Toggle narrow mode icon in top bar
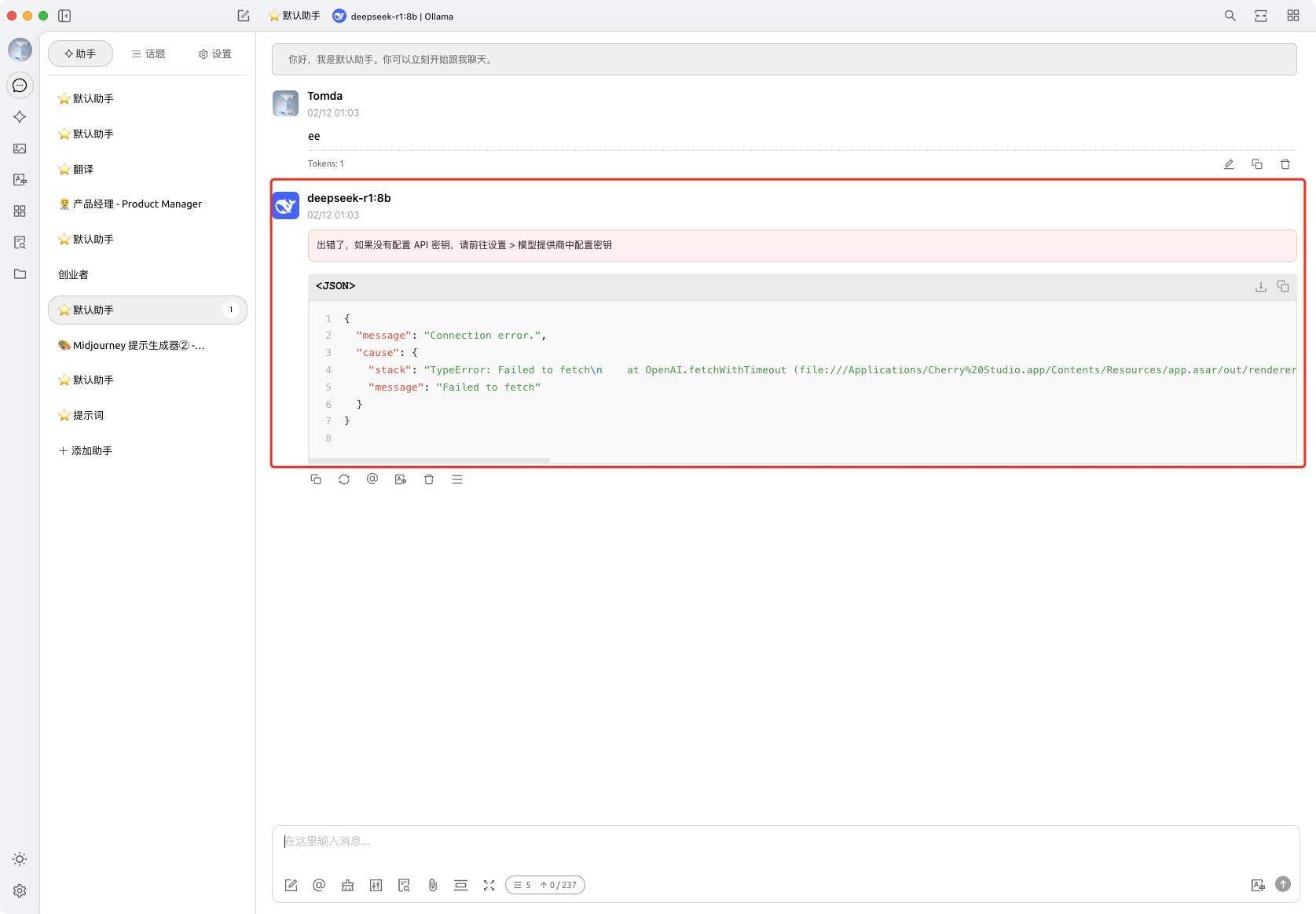The height and width of the screenshot is (914, 1316). [x=1261, y=16]
